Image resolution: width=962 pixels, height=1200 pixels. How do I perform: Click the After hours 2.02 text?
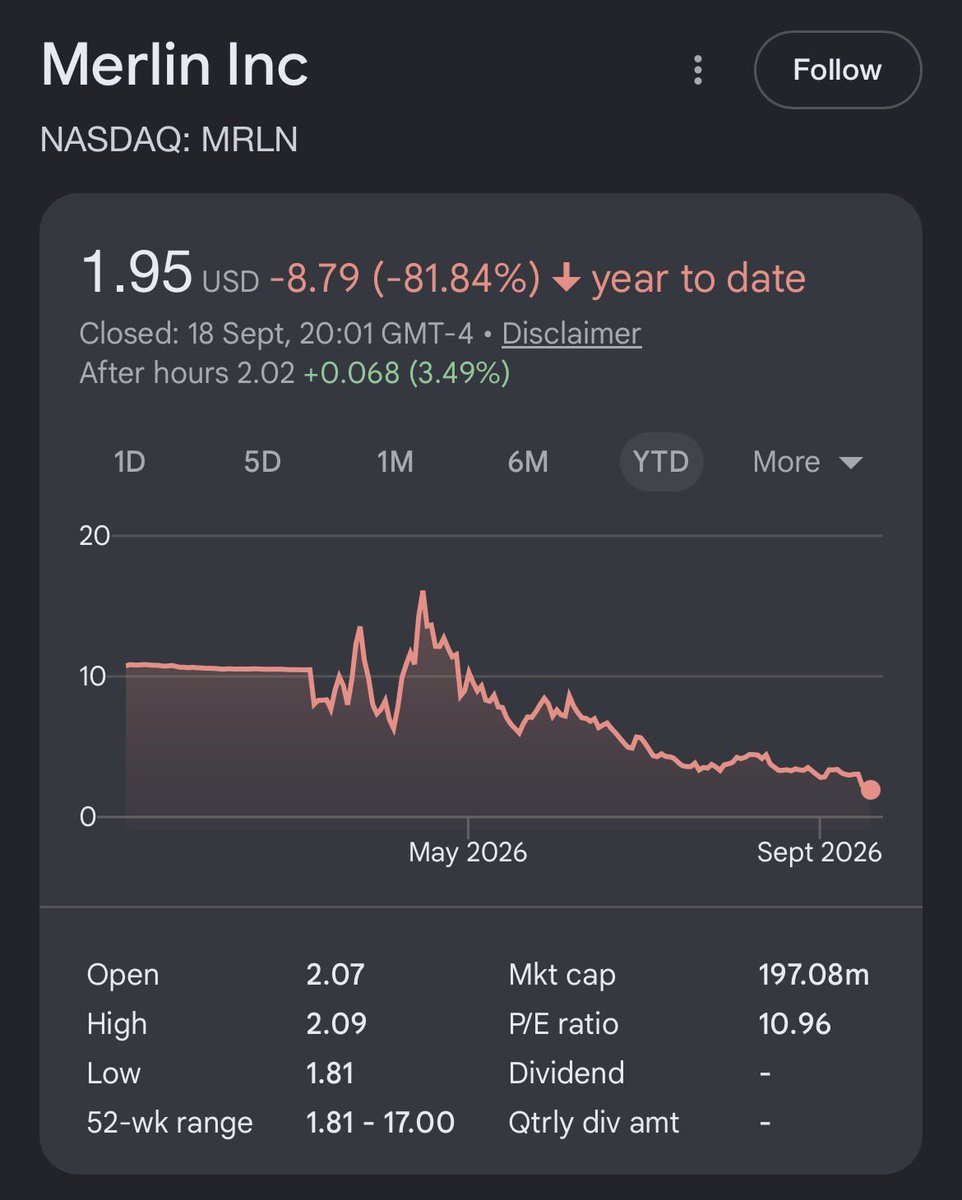coord(187,373)
